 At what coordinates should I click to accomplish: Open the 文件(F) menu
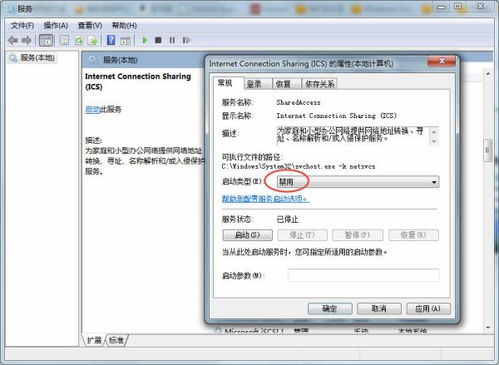[23, 26]
